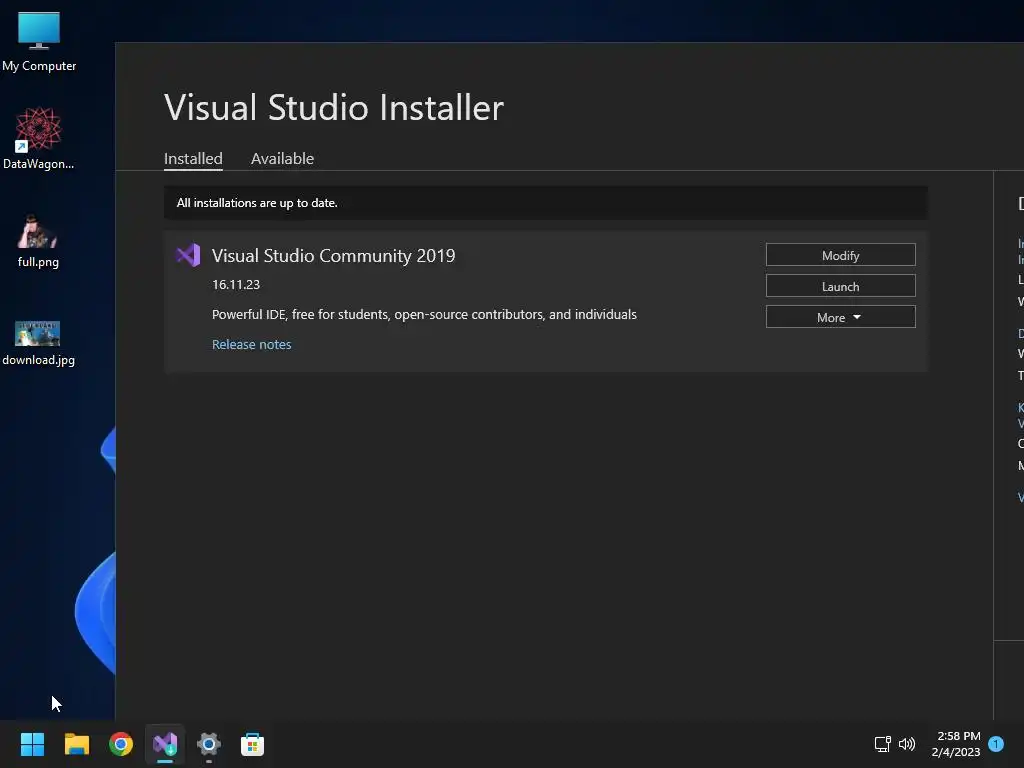
Task: Select the DataWagon desktop shortcut
Action: coord(39,138)
